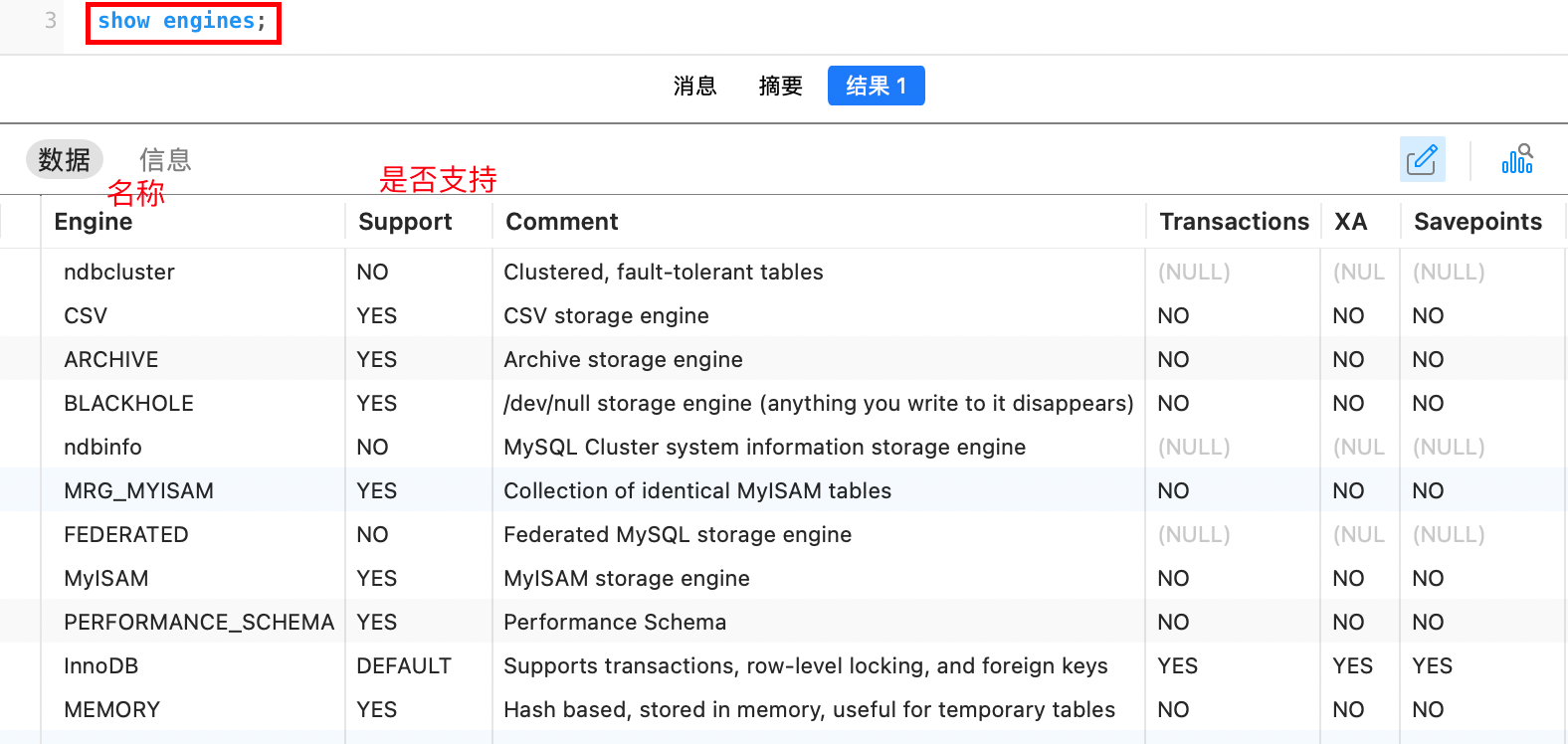Click the DEFAULT support value for InnoDB
This screenshot has width=1568, height=744.
pos(404,665)
